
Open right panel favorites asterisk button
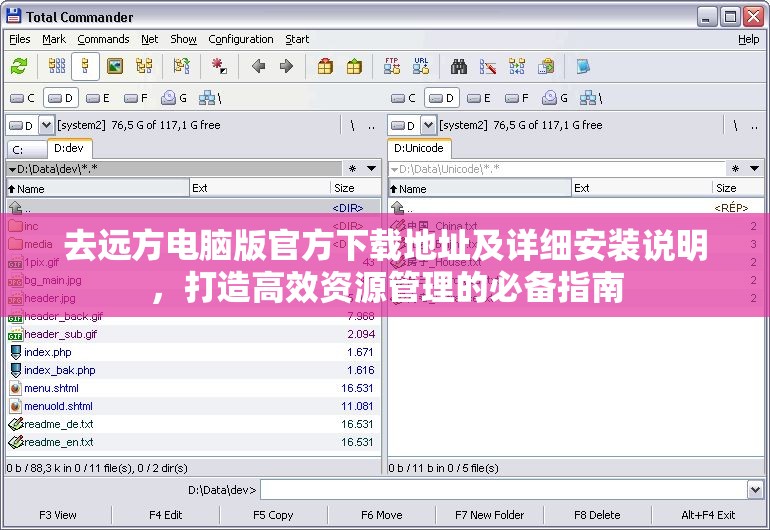click(735, 169)
